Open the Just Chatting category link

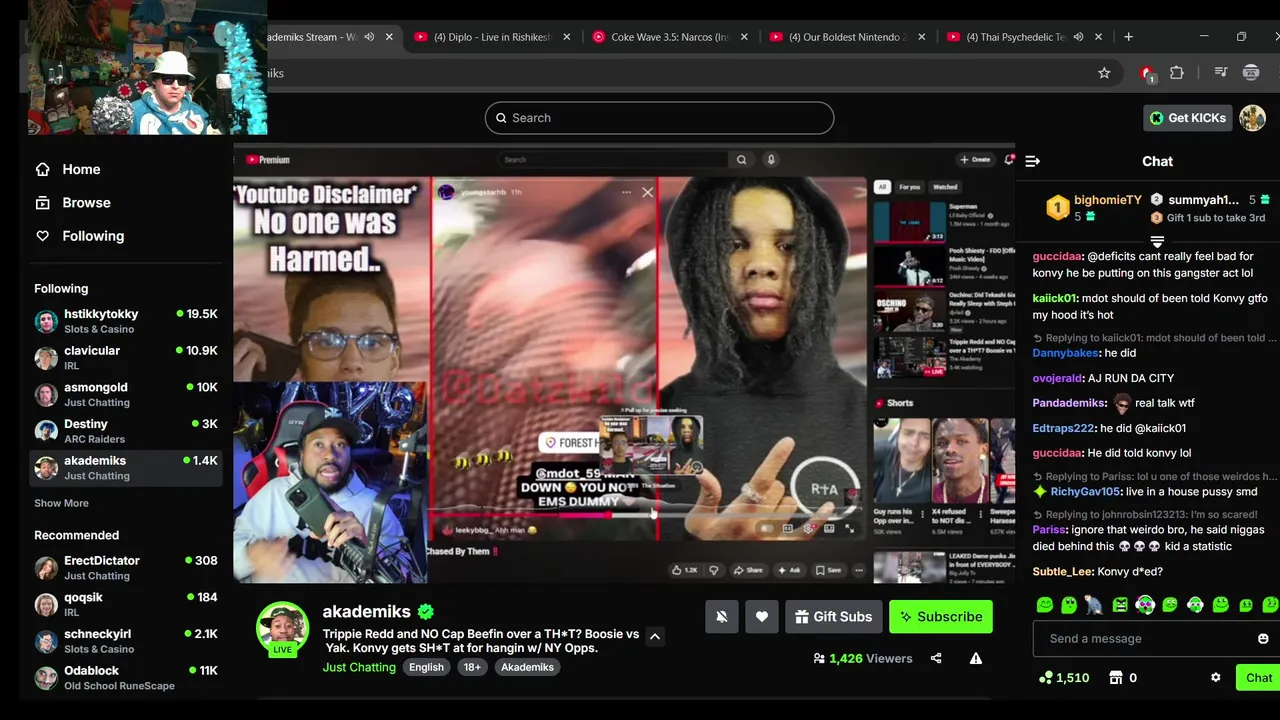click(x=359, y=667)
